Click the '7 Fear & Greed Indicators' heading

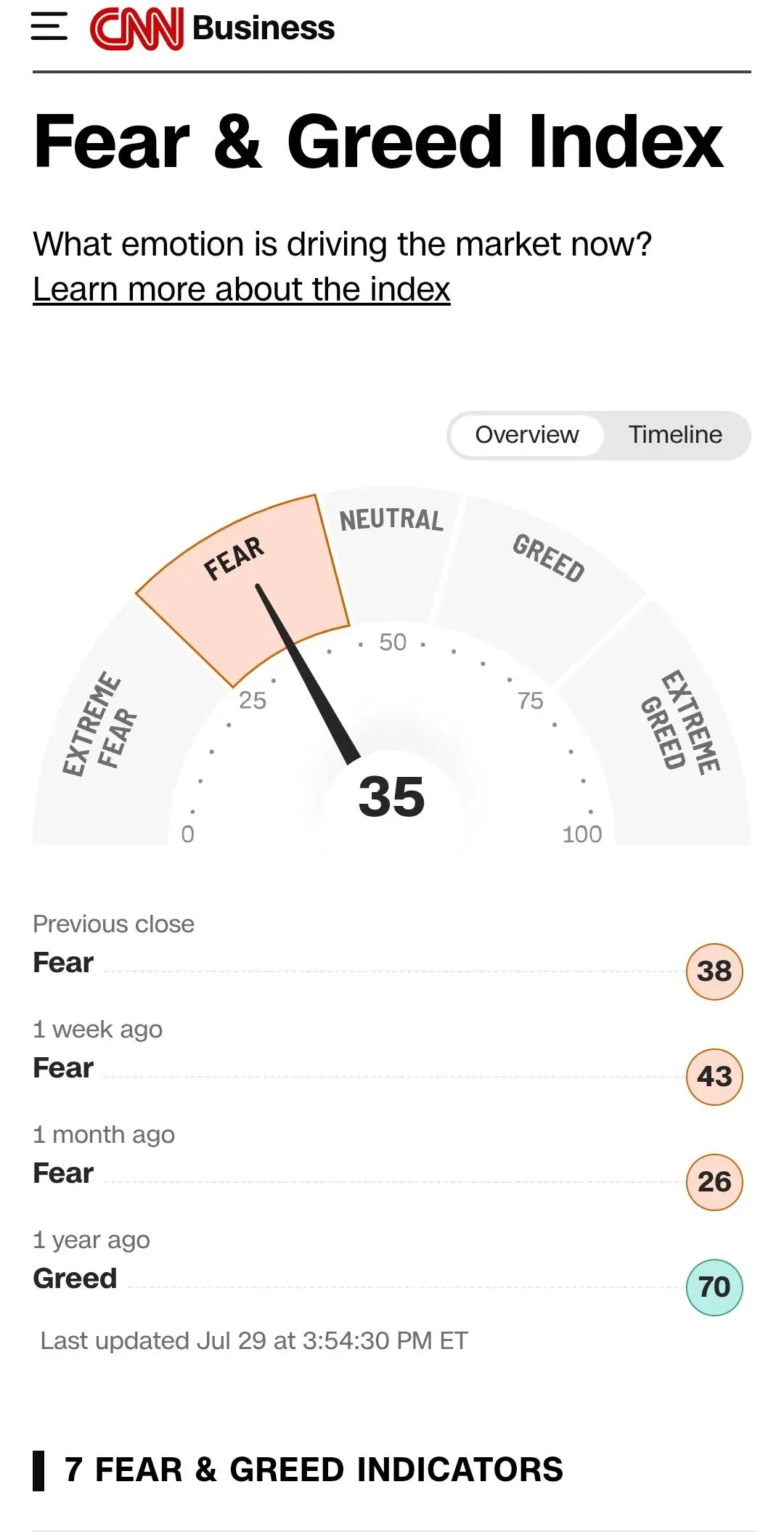(x=314, y=1470)
